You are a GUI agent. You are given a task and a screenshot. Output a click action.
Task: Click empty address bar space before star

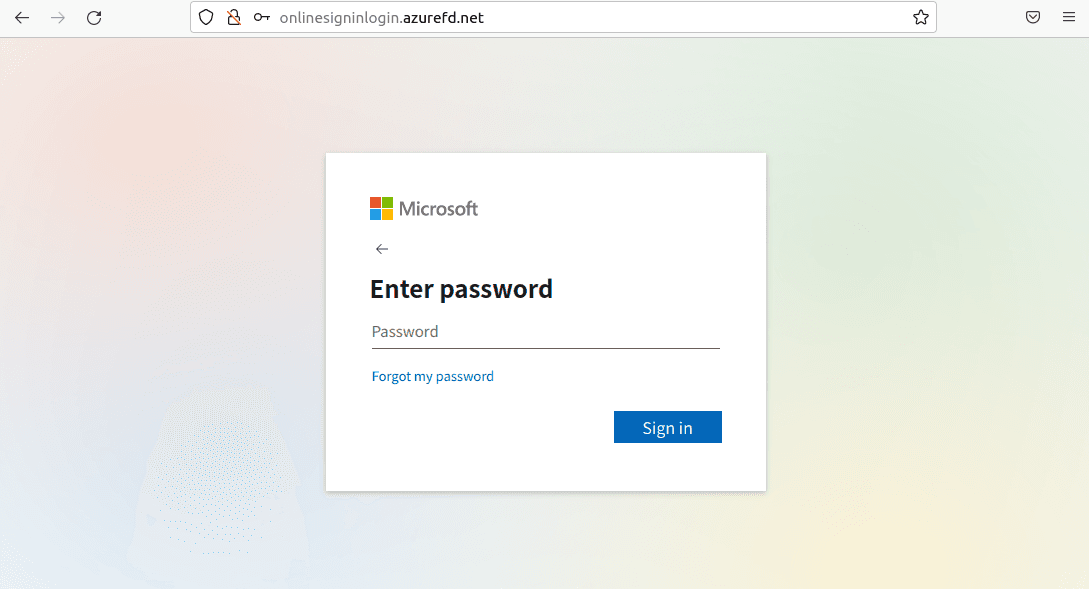(x=695, y=17)
